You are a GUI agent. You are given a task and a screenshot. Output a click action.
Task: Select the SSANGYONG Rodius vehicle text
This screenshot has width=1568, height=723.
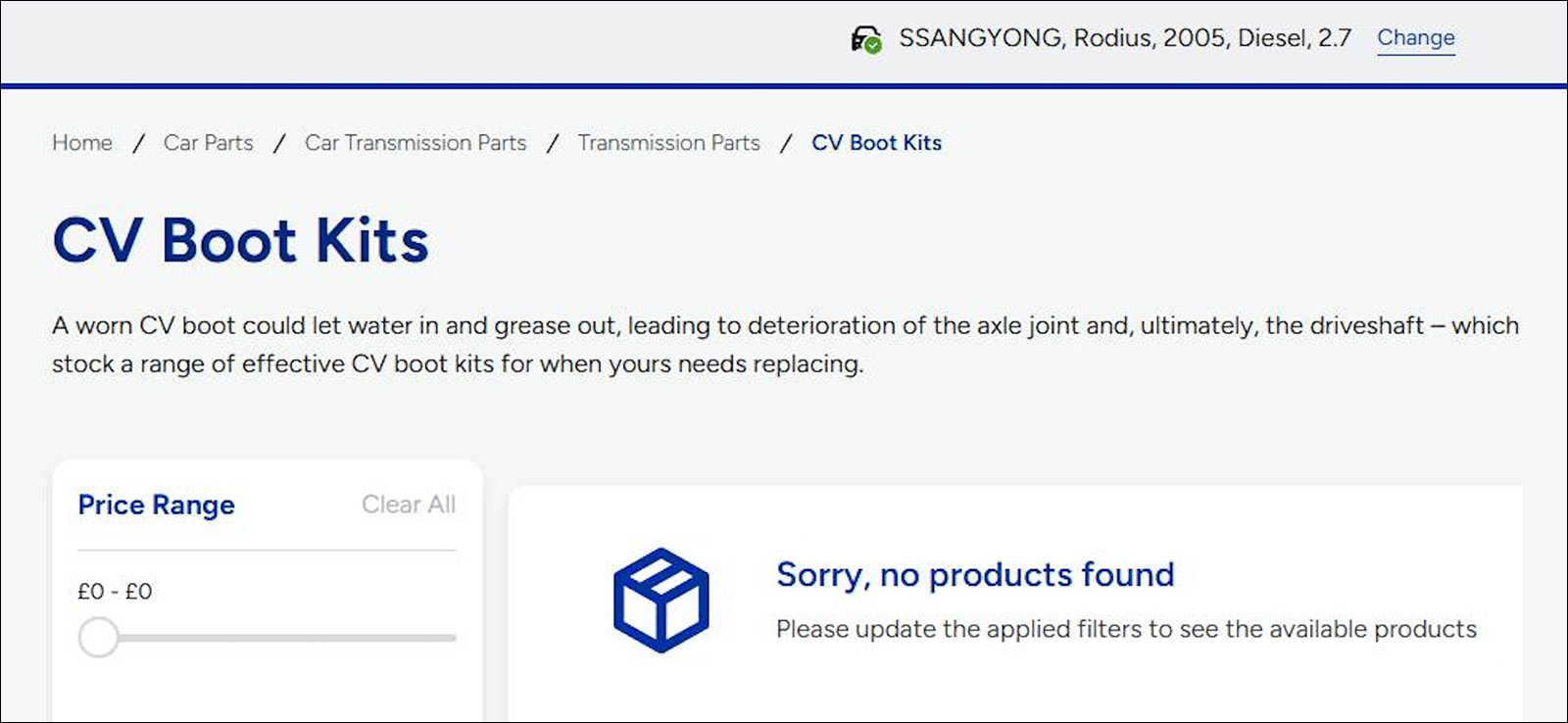coord(1124,38)
